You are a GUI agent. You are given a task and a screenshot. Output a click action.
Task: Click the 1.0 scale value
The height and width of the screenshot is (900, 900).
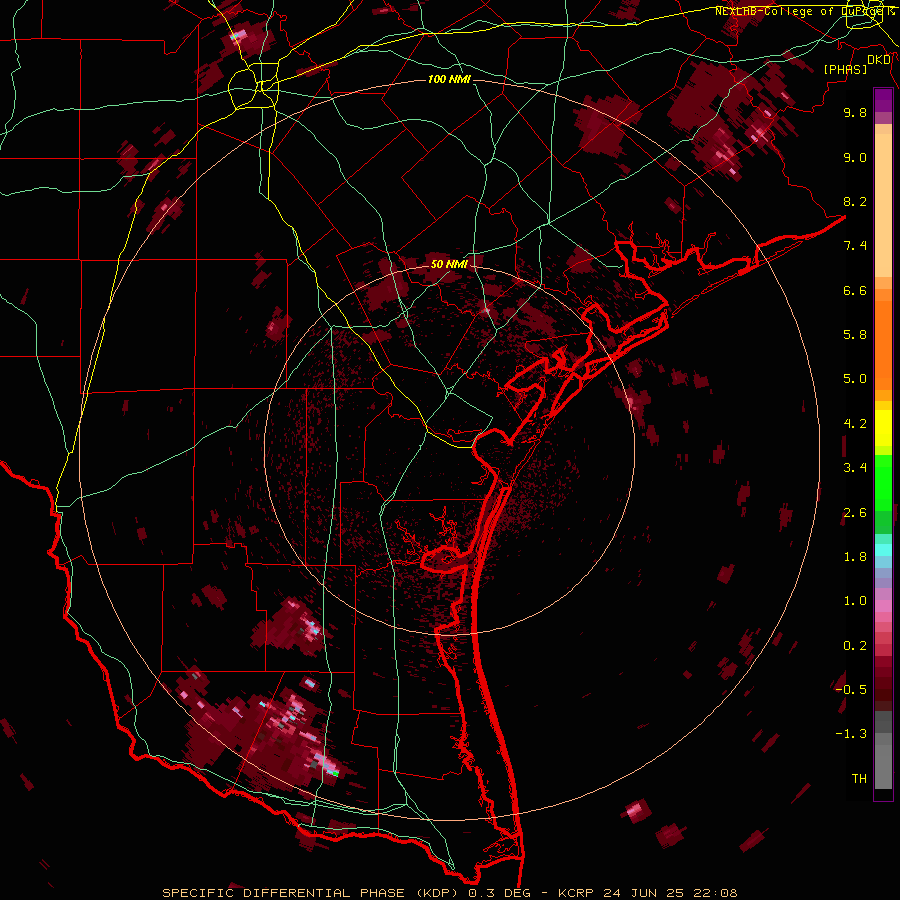pos(855,601)
